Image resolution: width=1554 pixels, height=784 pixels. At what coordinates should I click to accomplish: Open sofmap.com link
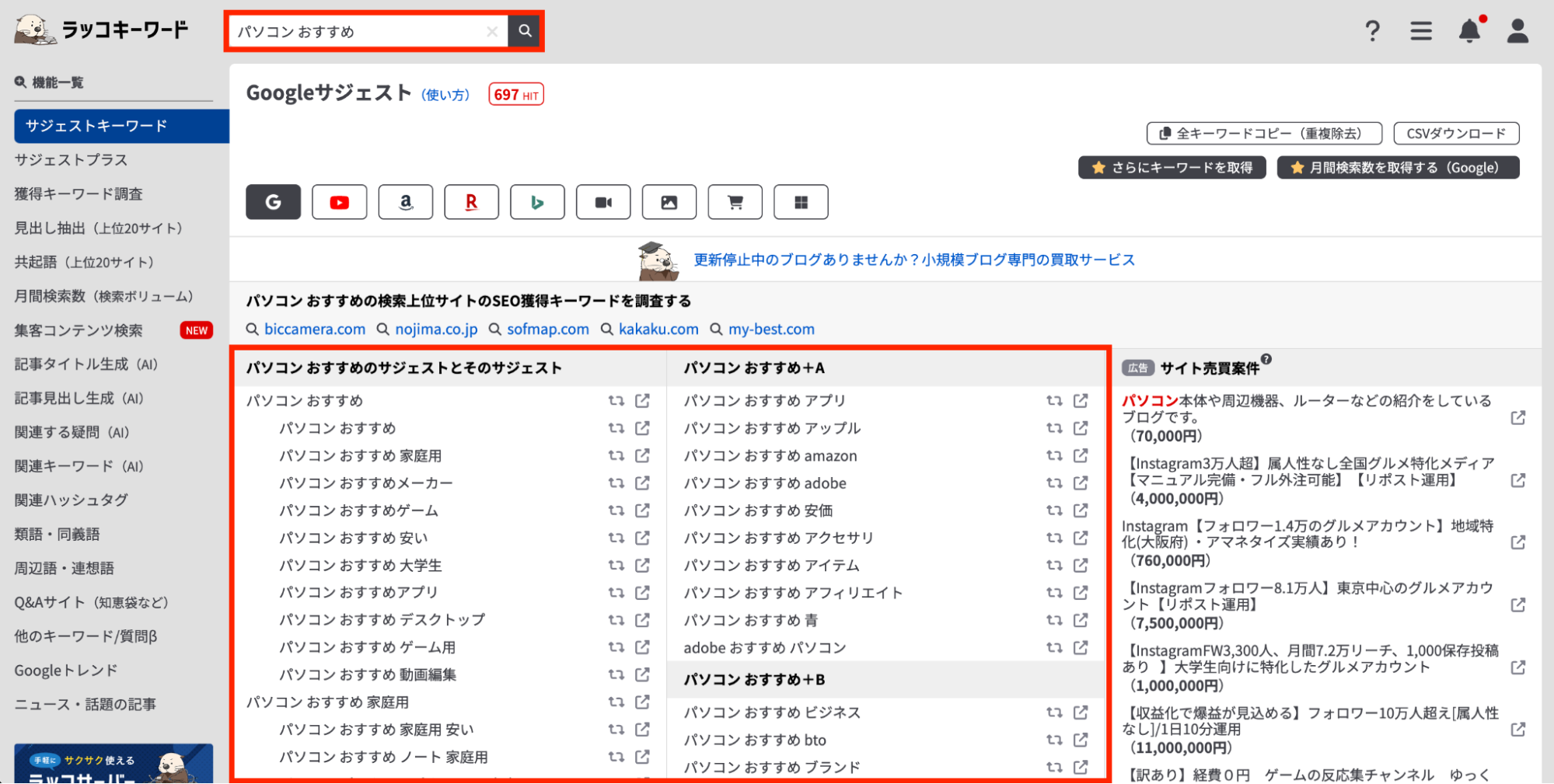point(548,329)
